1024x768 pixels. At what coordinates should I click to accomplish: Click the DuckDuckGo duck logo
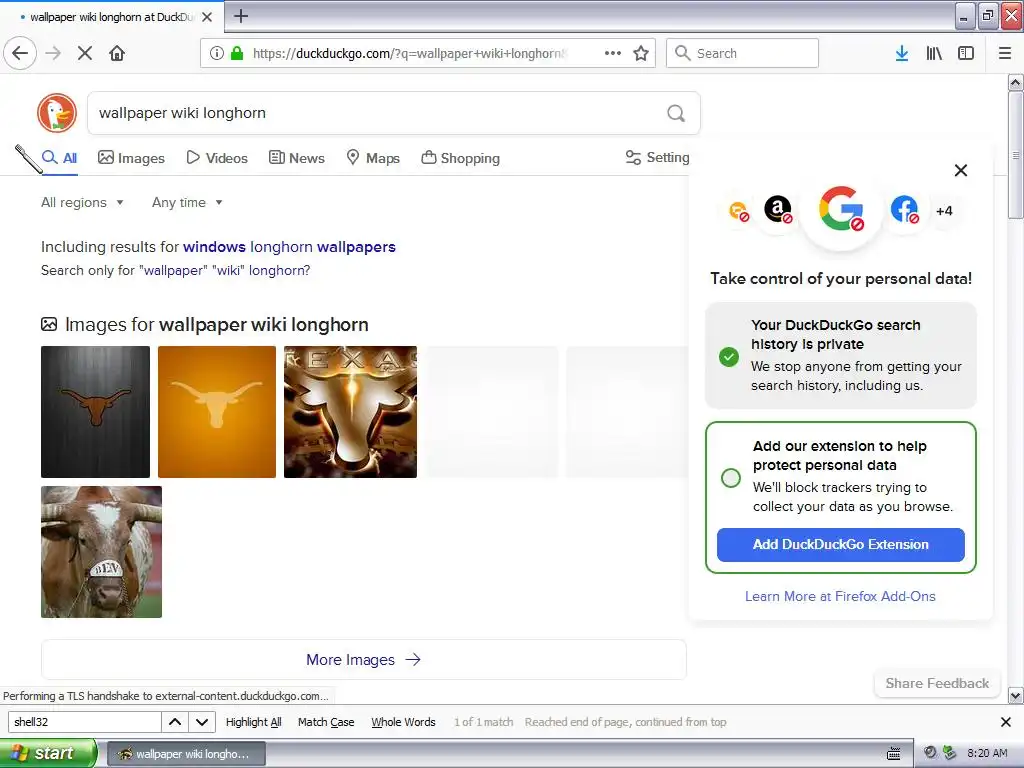(57, 113)
